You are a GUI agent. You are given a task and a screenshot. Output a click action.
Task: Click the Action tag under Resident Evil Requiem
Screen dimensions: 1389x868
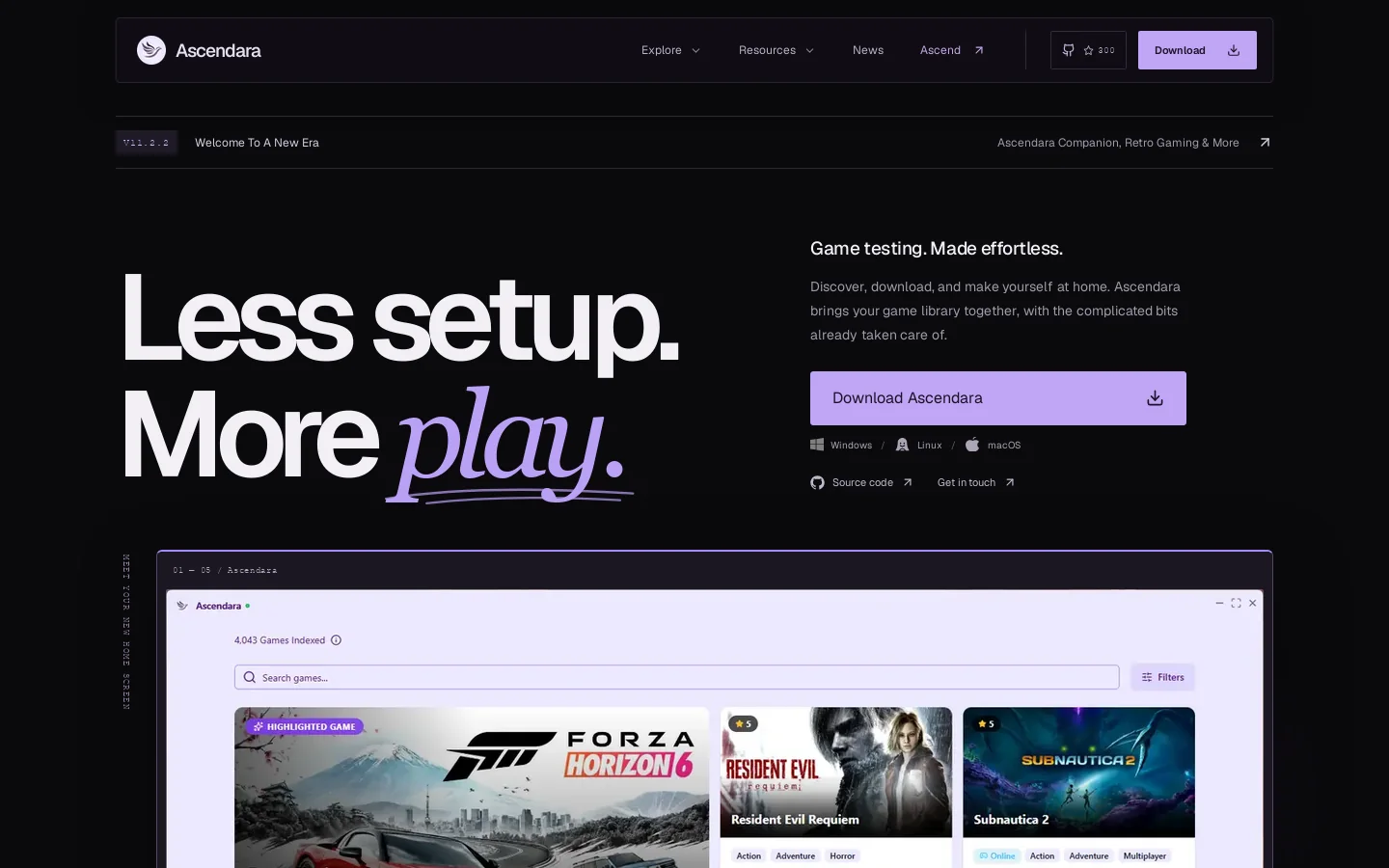[x=749, y=855]
